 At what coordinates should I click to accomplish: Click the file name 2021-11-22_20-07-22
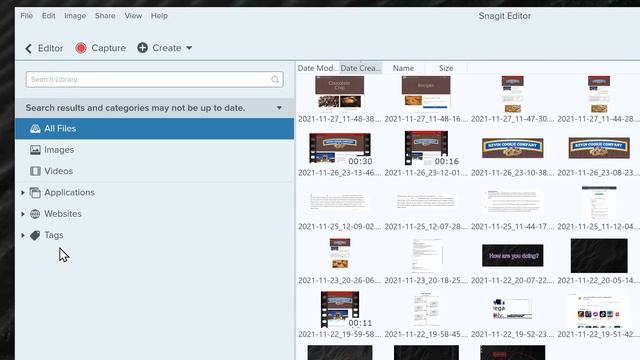[x=513, y=281]
